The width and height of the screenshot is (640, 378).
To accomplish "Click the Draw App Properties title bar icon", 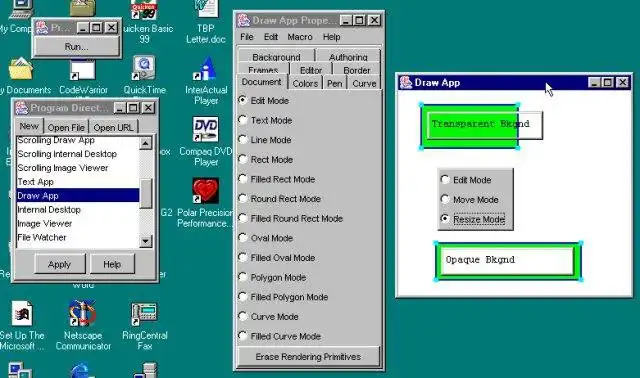I will click(244, 20).
